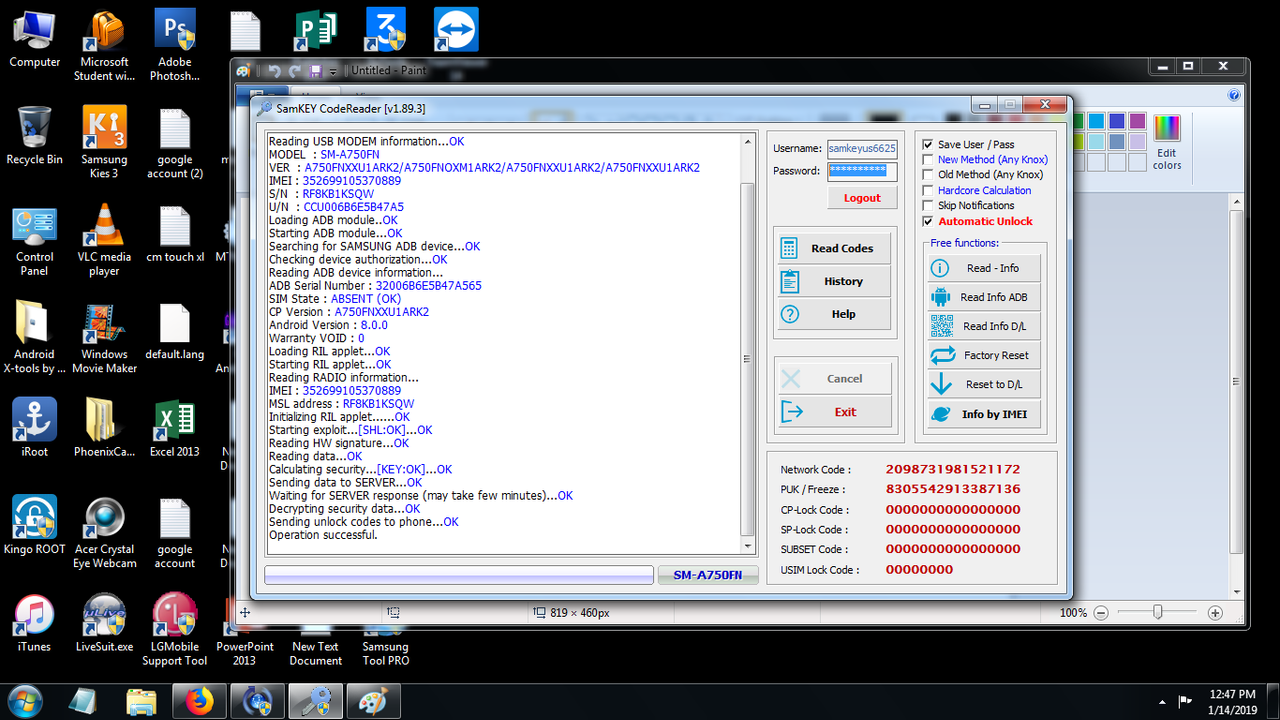1280x720 pixels.
Task: Click the USIM Lock Code value
Action: 919,569
